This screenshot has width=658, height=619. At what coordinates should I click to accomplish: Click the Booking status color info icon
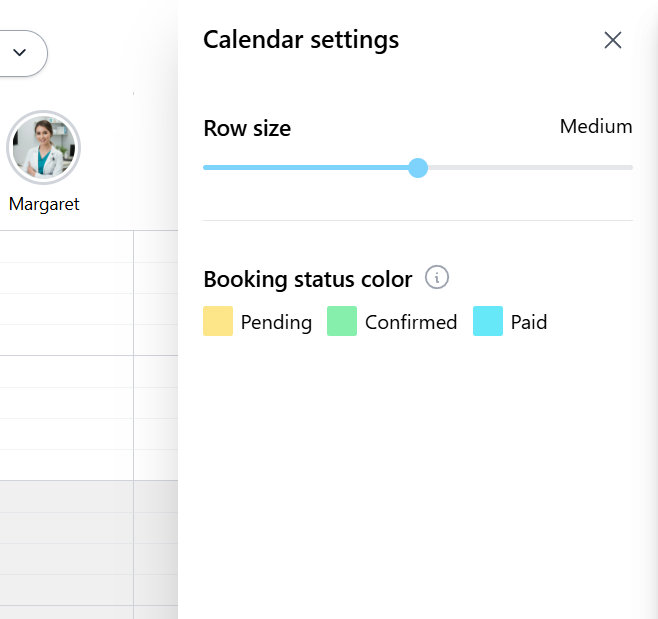437,277
